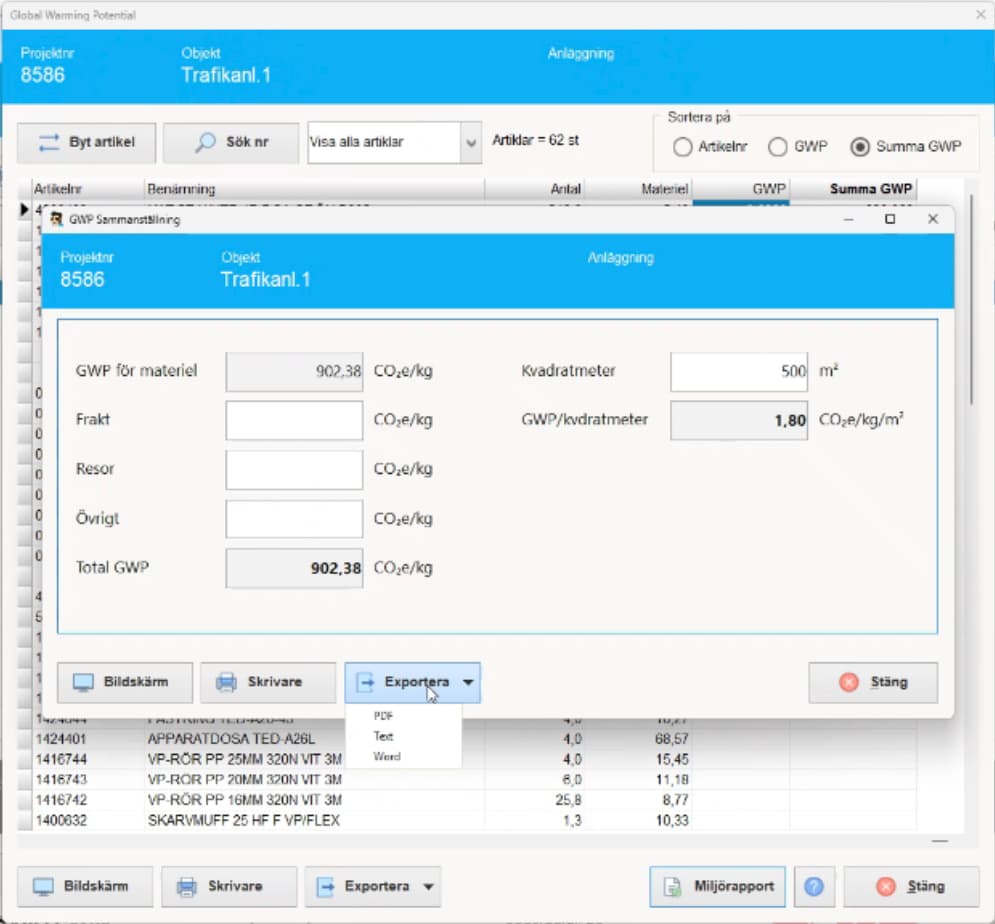This screenshot has width=995, height=924.
Task: Click the Byt artikel swap button
Action: tap(85, 143)
